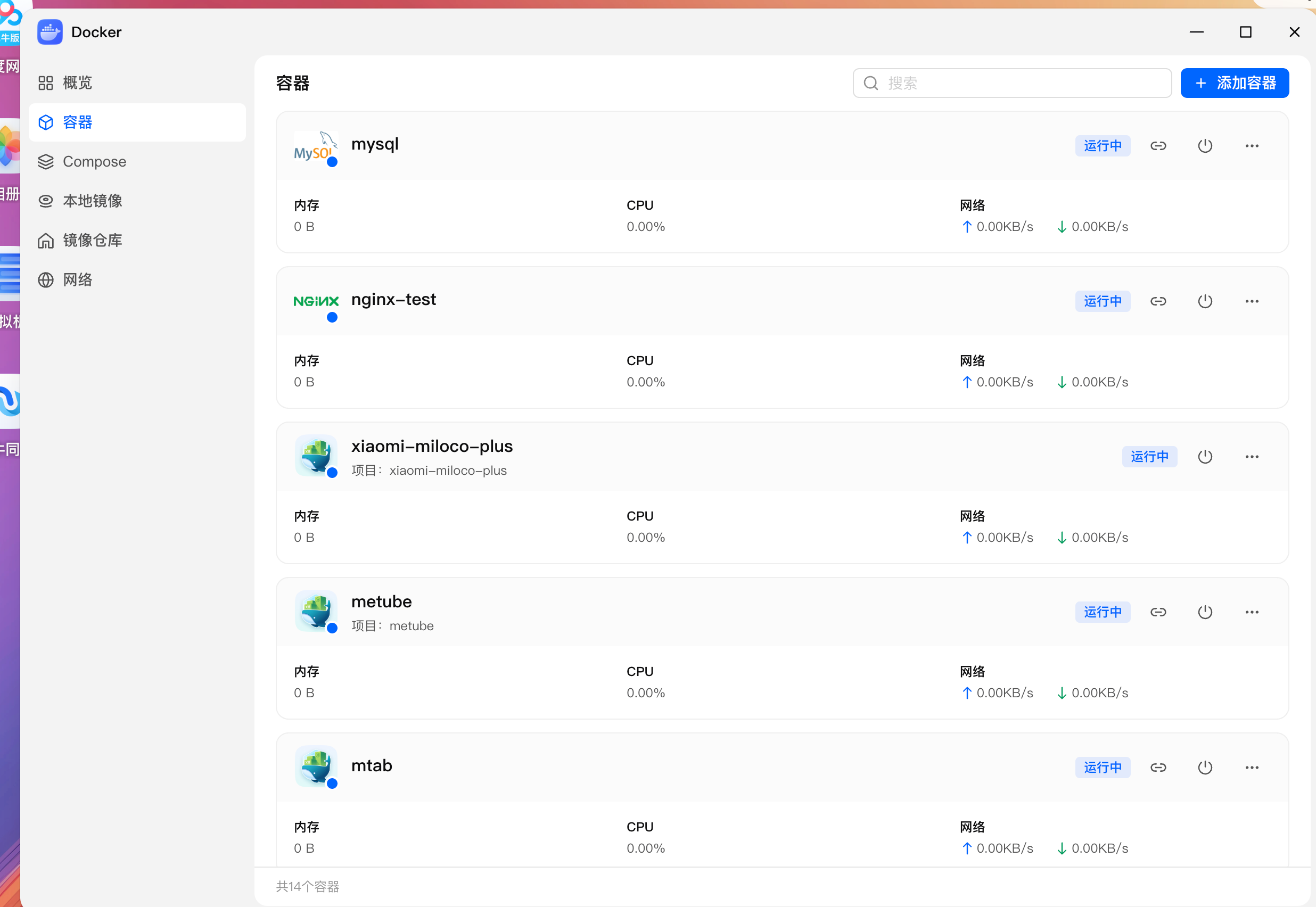The height and width of the screenshot is (907, 1316).
Task: Toggle power for nginx-test container
Action: 1205,301
